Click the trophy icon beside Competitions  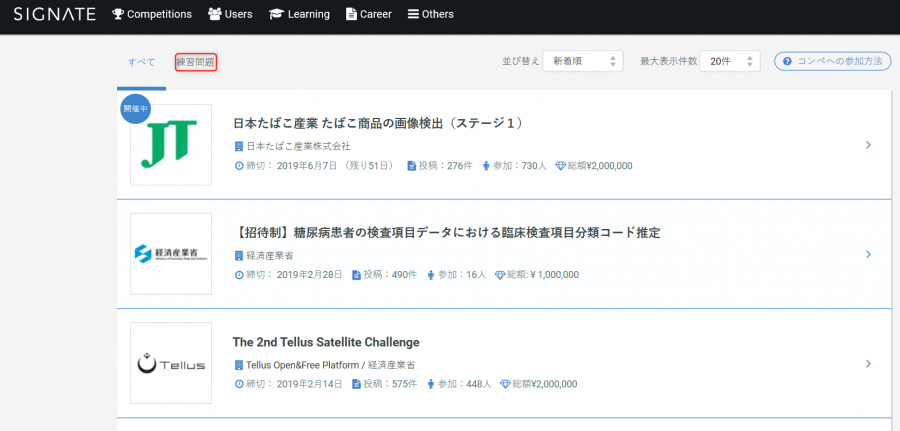[x=118, y=14]
